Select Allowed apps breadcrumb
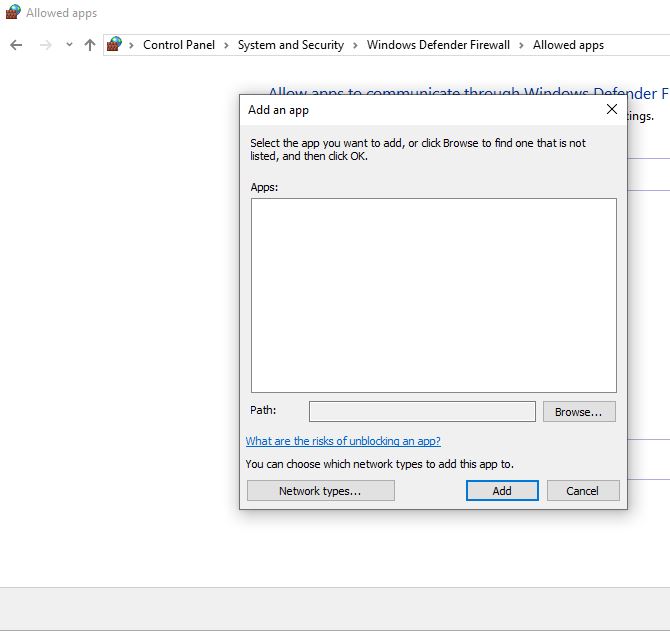The height and width of the screenshot is (631, 670). (x=568, y=45)
